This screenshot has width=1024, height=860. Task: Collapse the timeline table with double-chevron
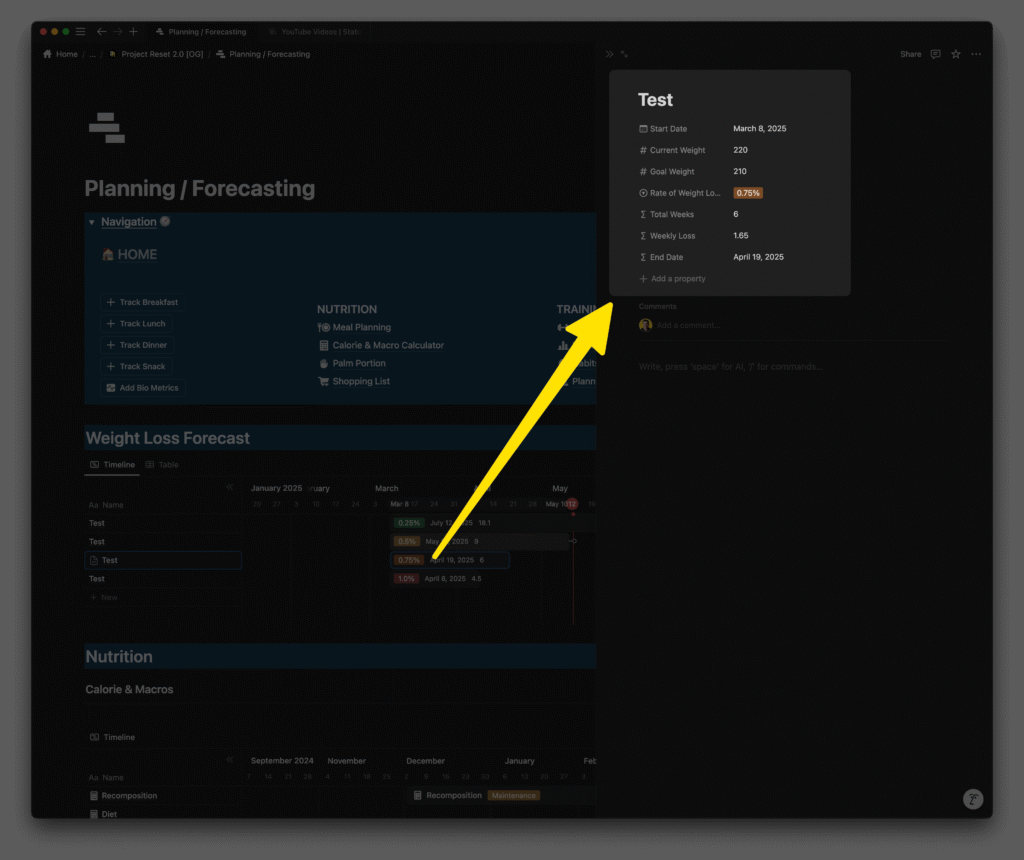click(229, 488)
